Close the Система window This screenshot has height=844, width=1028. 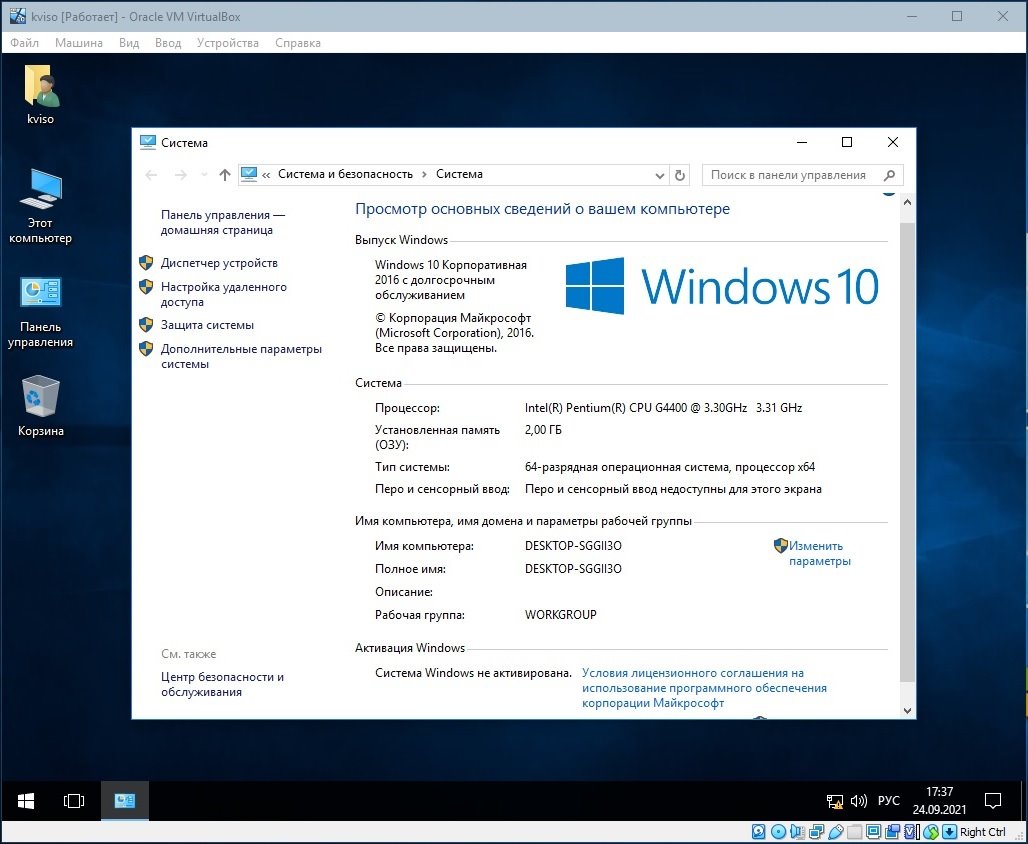point(892,142)
